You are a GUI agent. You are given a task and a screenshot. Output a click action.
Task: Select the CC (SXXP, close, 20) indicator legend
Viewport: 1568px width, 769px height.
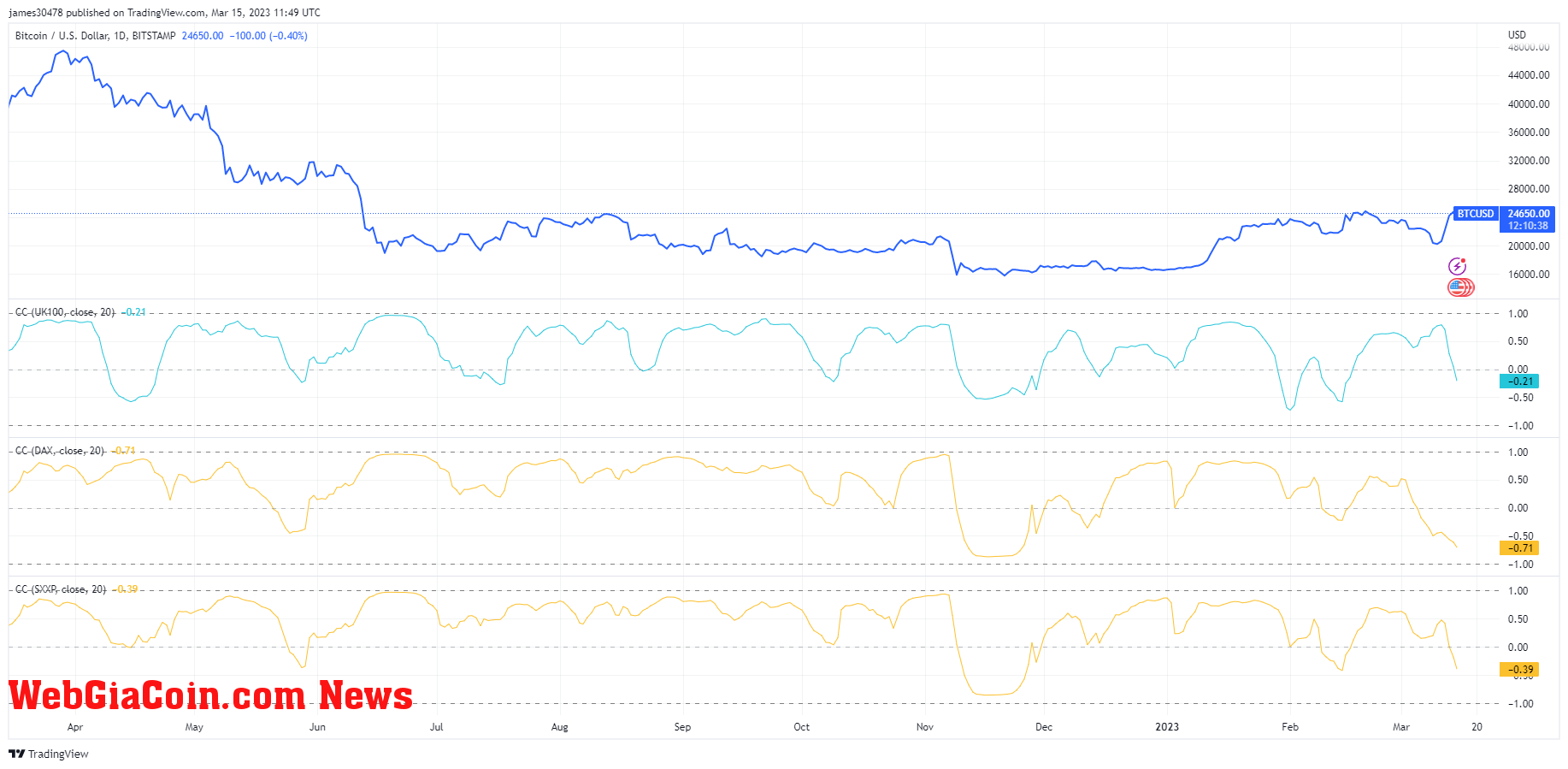tap(61, 589)
